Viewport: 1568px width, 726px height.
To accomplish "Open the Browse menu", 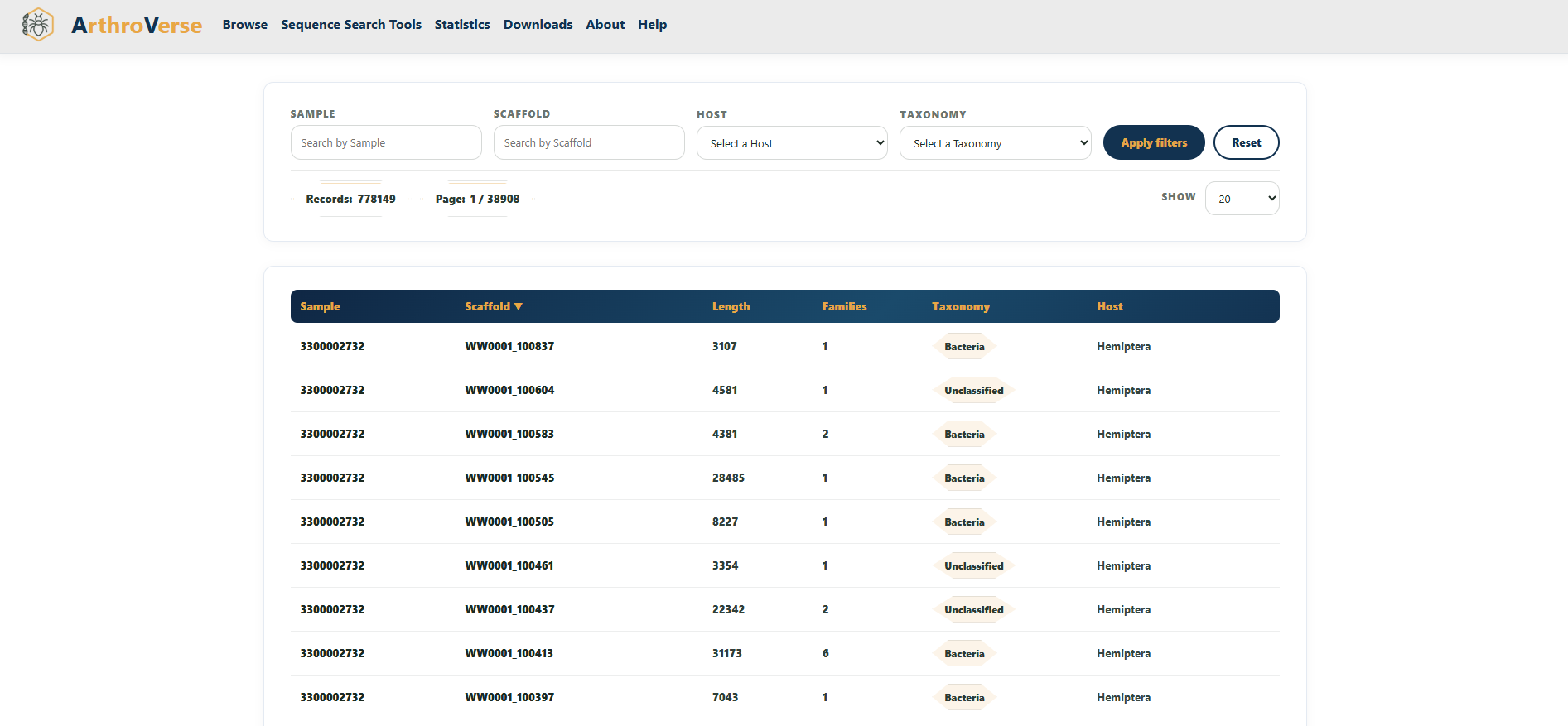I will [245, 25].
